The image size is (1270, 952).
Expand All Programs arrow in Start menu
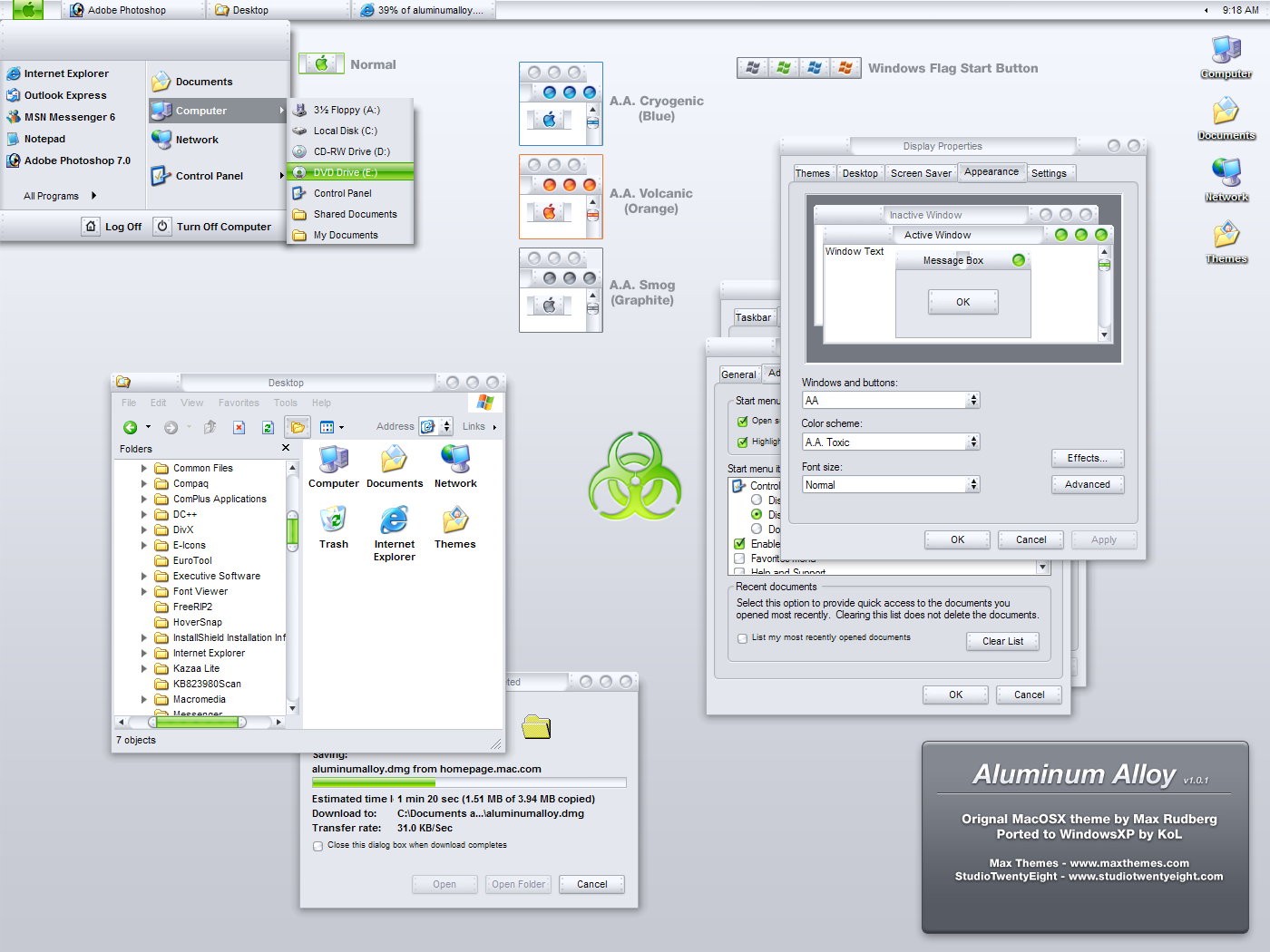[x=93, y=196]
